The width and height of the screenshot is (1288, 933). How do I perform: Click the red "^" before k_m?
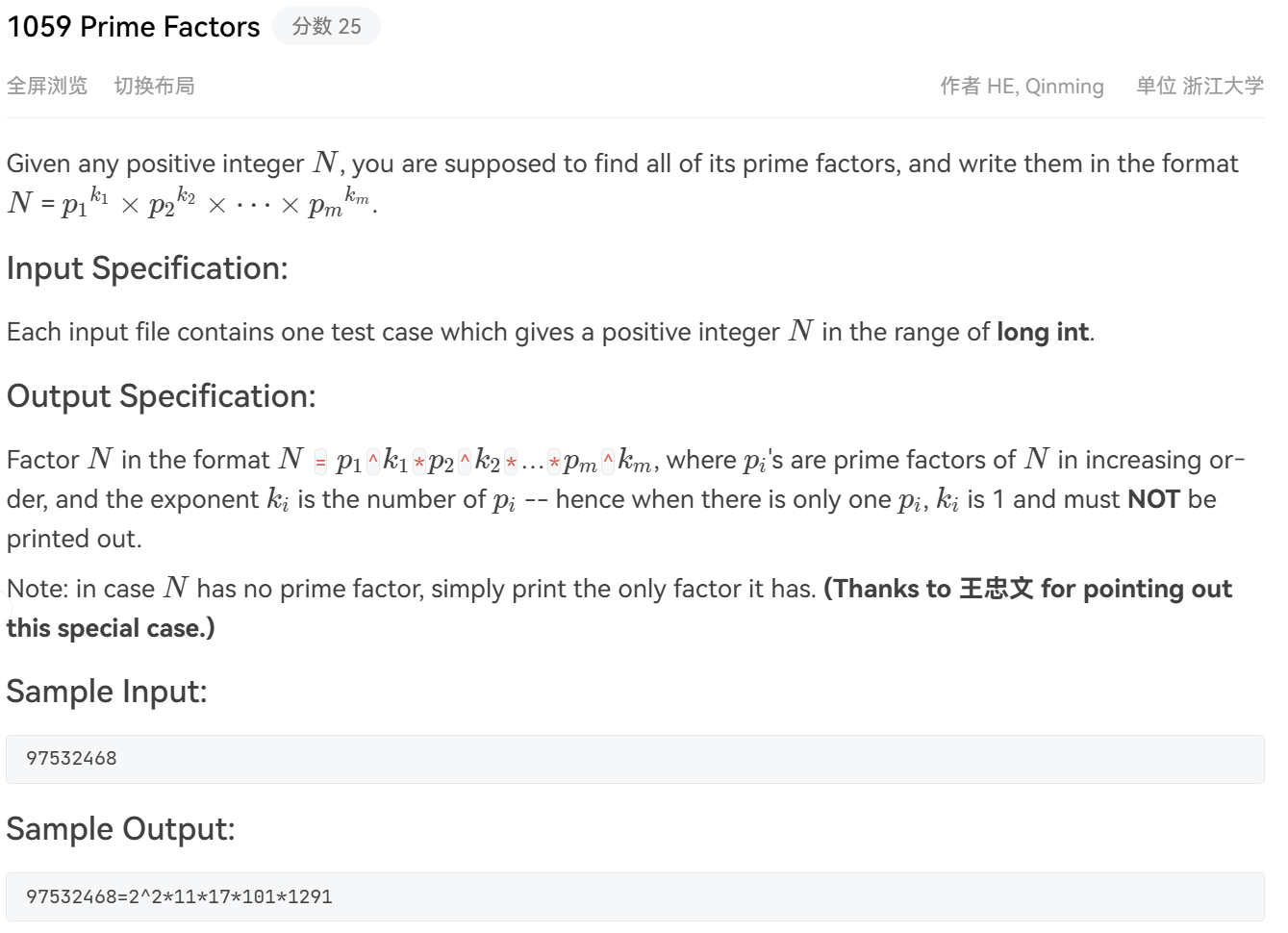pos(608,462)
